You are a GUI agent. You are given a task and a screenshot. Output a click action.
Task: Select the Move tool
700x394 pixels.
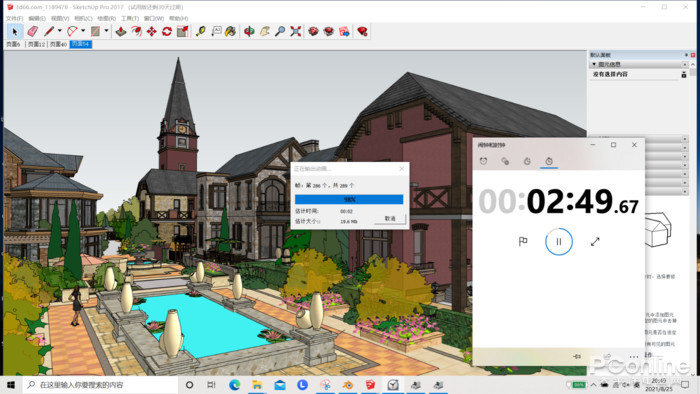pos(152,31)
